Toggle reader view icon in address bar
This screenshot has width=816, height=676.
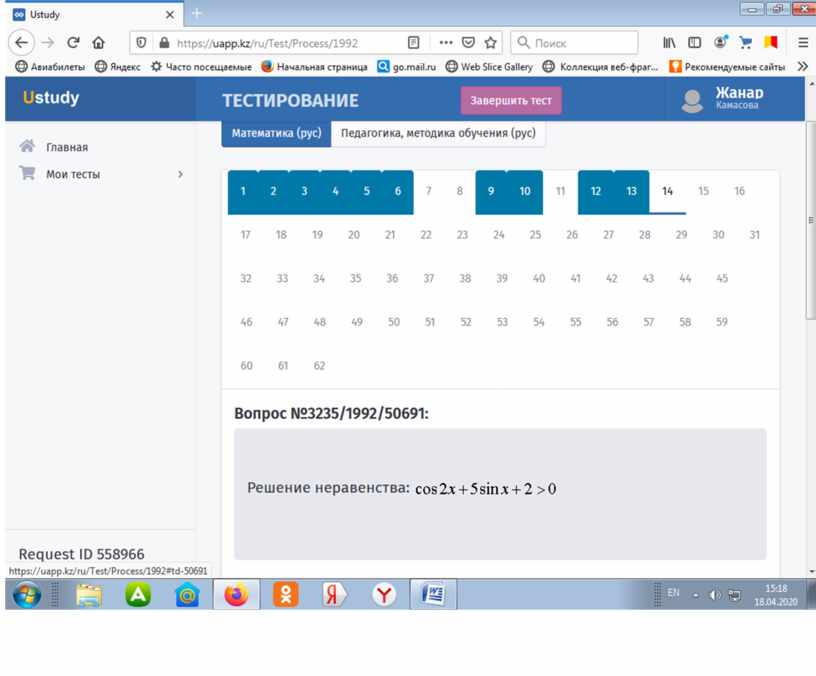coord(413,43)
